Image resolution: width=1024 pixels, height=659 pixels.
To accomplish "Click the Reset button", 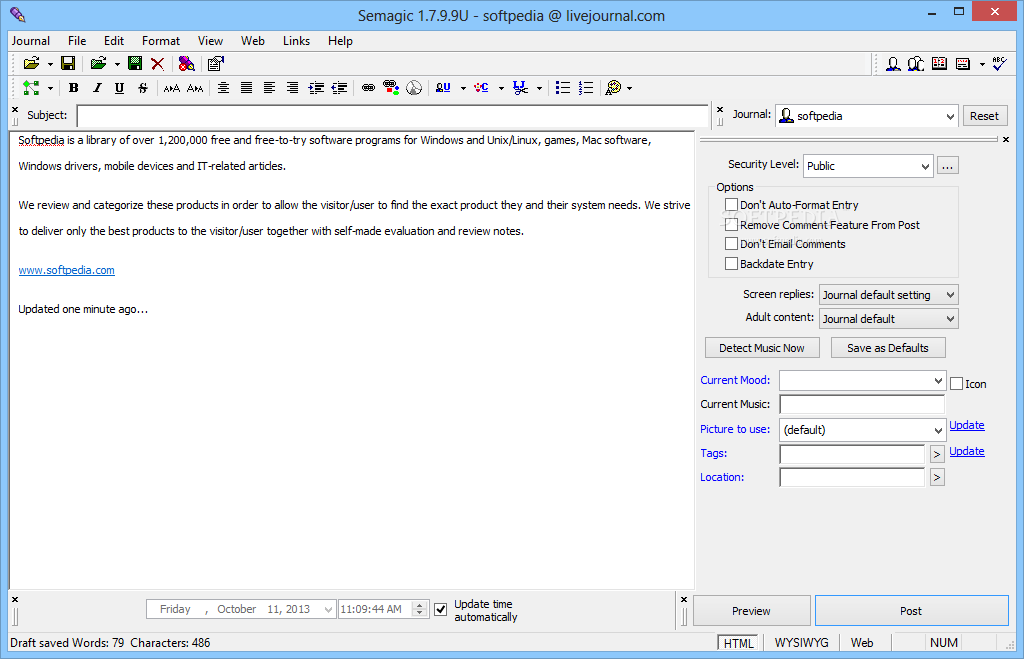I will pos(985,116).
